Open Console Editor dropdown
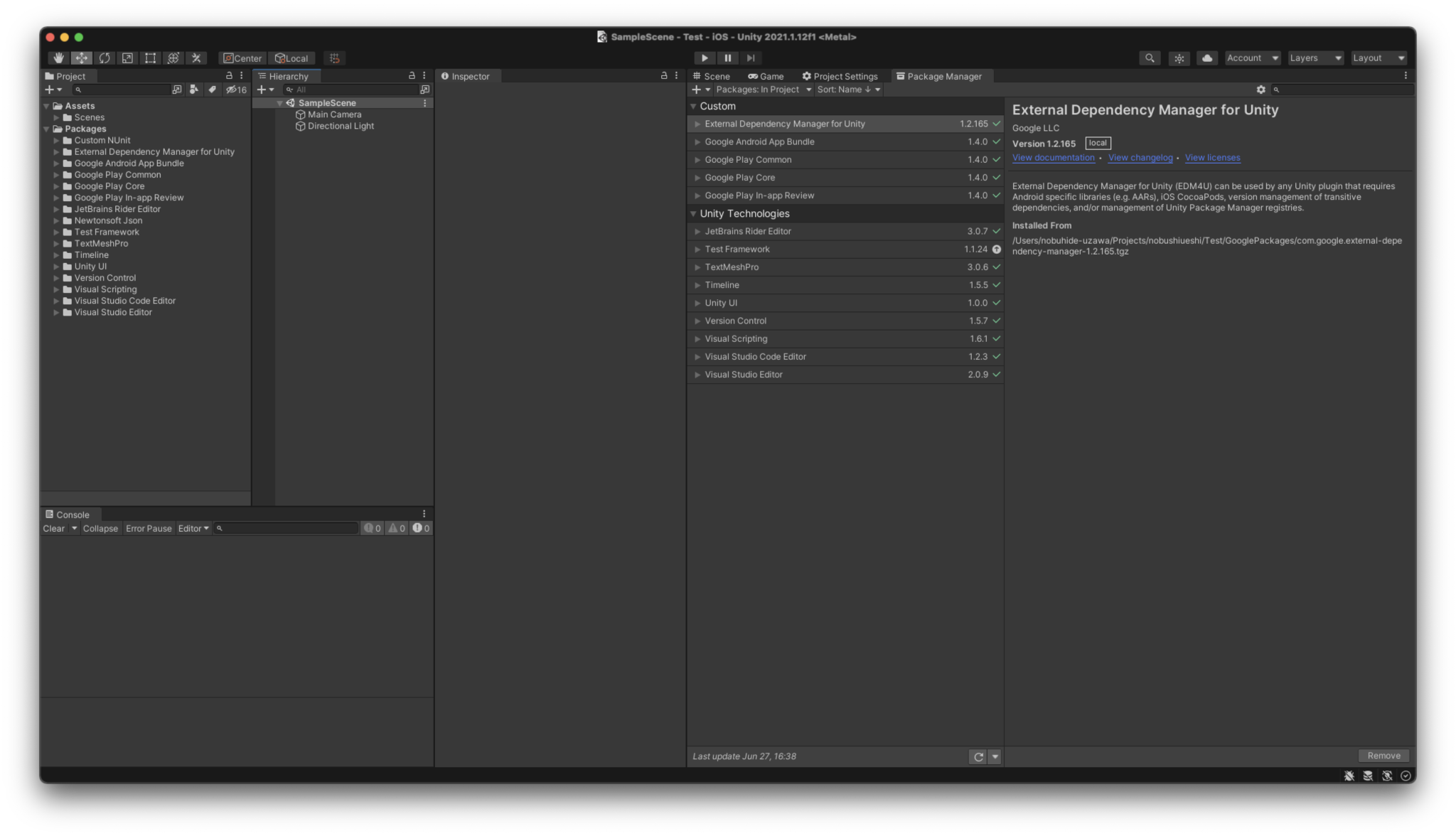Screen dimensions: 1456x836 [193, 528]
